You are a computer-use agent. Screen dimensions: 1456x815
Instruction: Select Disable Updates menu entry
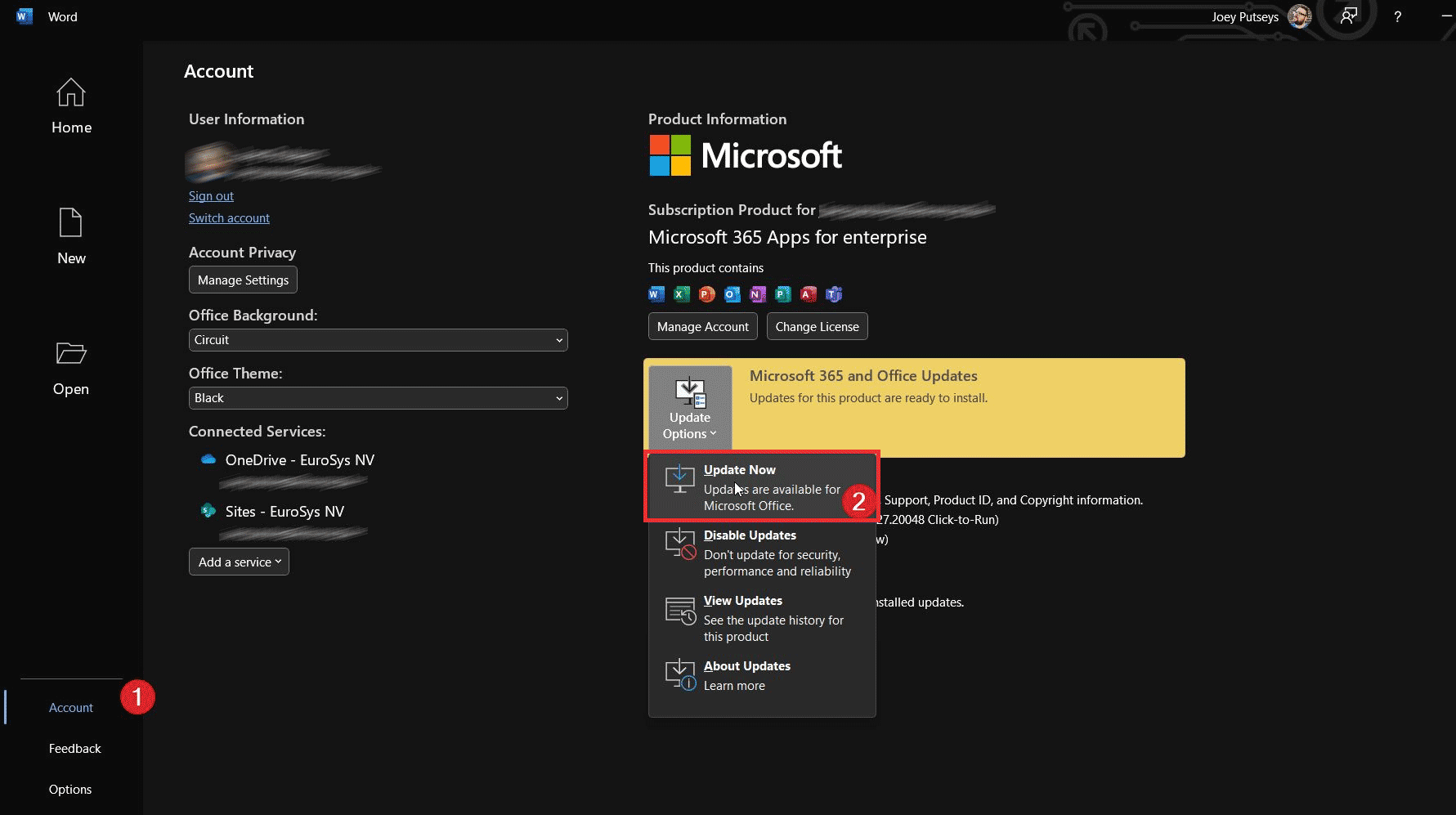[x=762, y=553]
